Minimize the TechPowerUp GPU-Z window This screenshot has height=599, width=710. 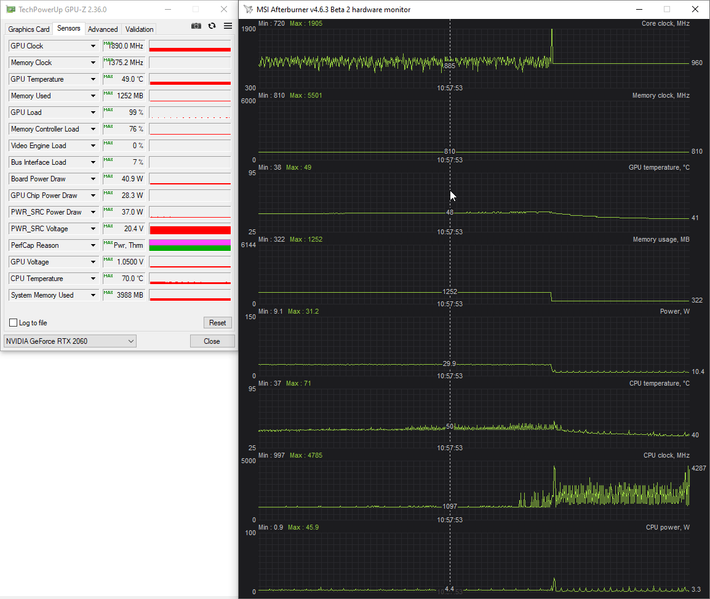tap(168, 9)
